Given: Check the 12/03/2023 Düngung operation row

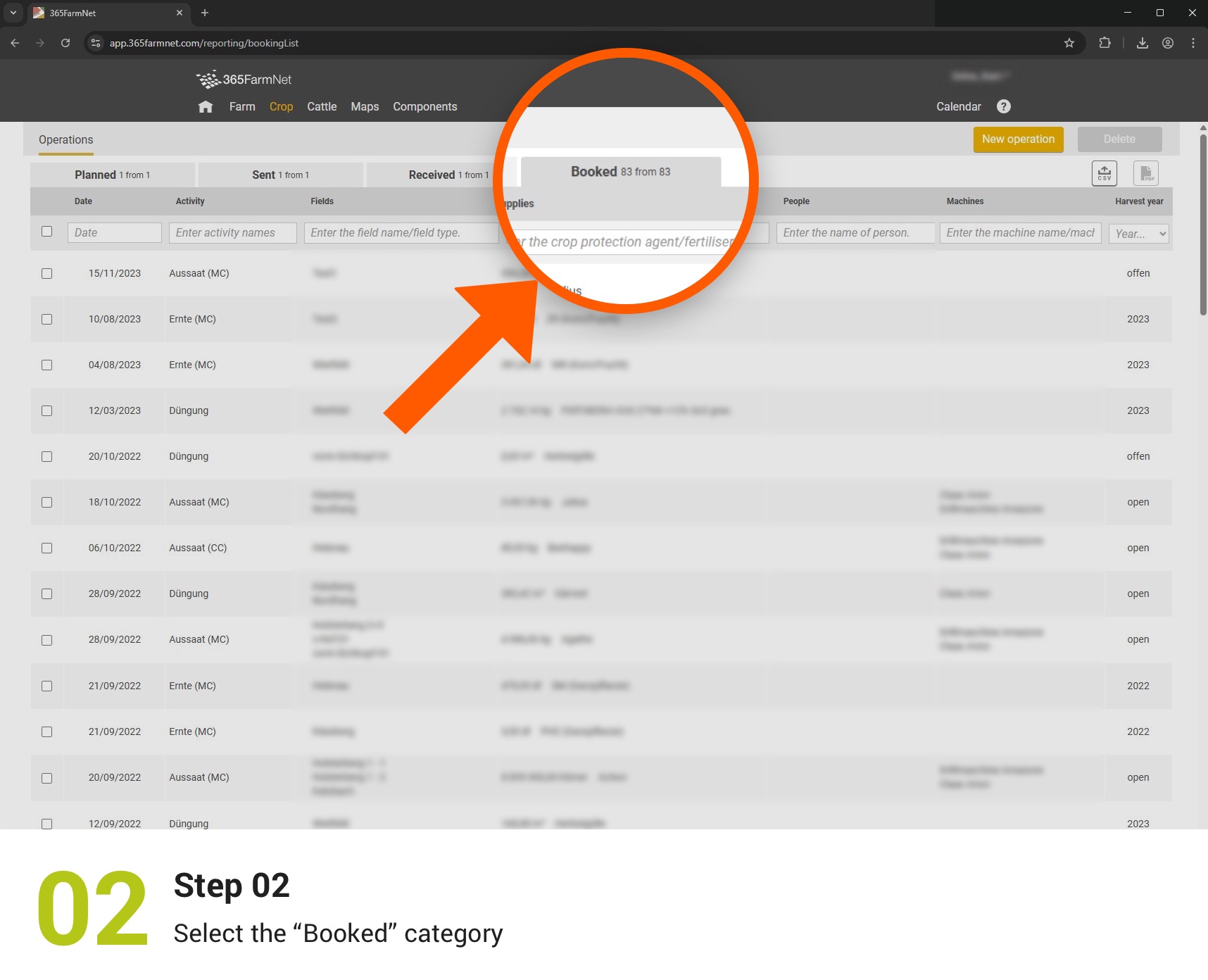Looking at the screenshot, I should tap(47, 410).
